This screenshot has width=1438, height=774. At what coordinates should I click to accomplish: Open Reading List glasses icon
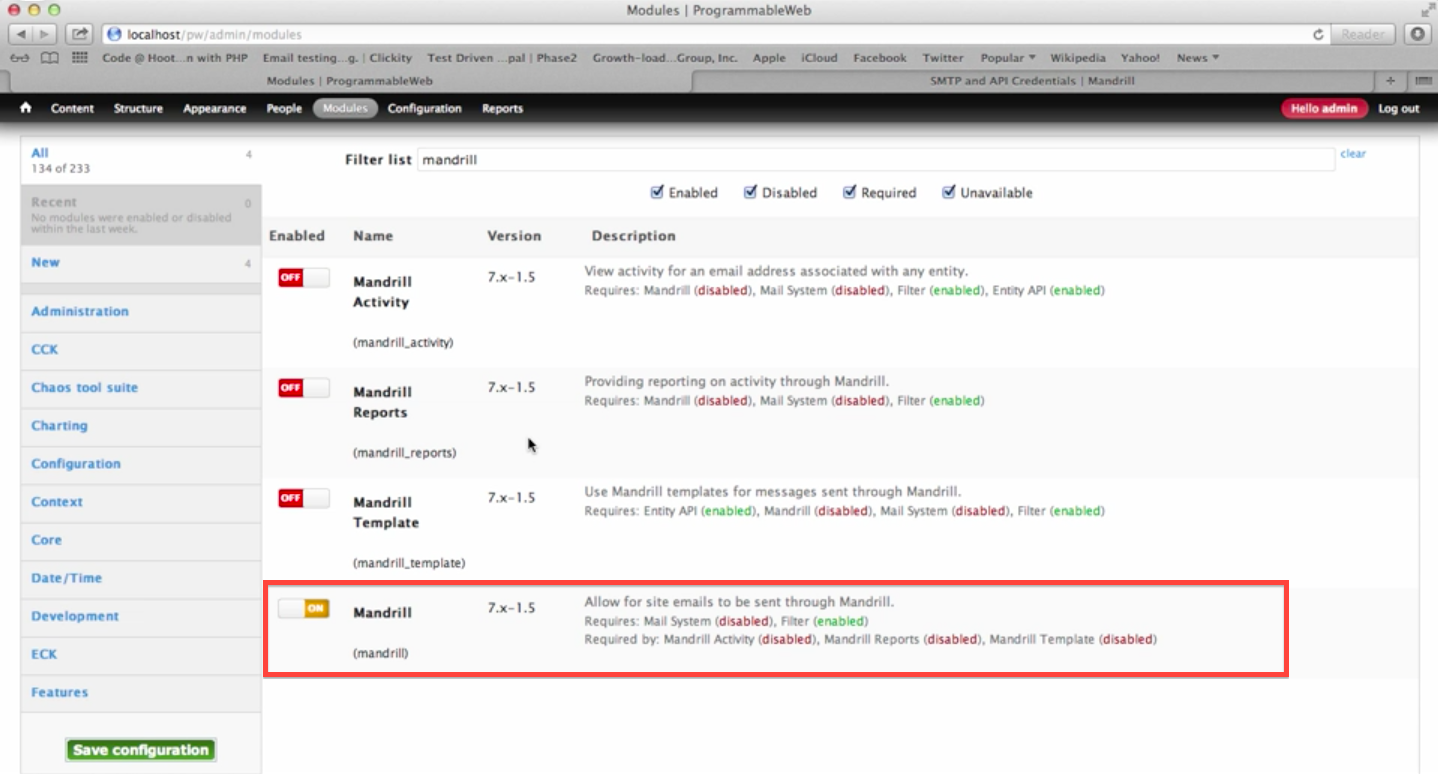coord(20,58)
